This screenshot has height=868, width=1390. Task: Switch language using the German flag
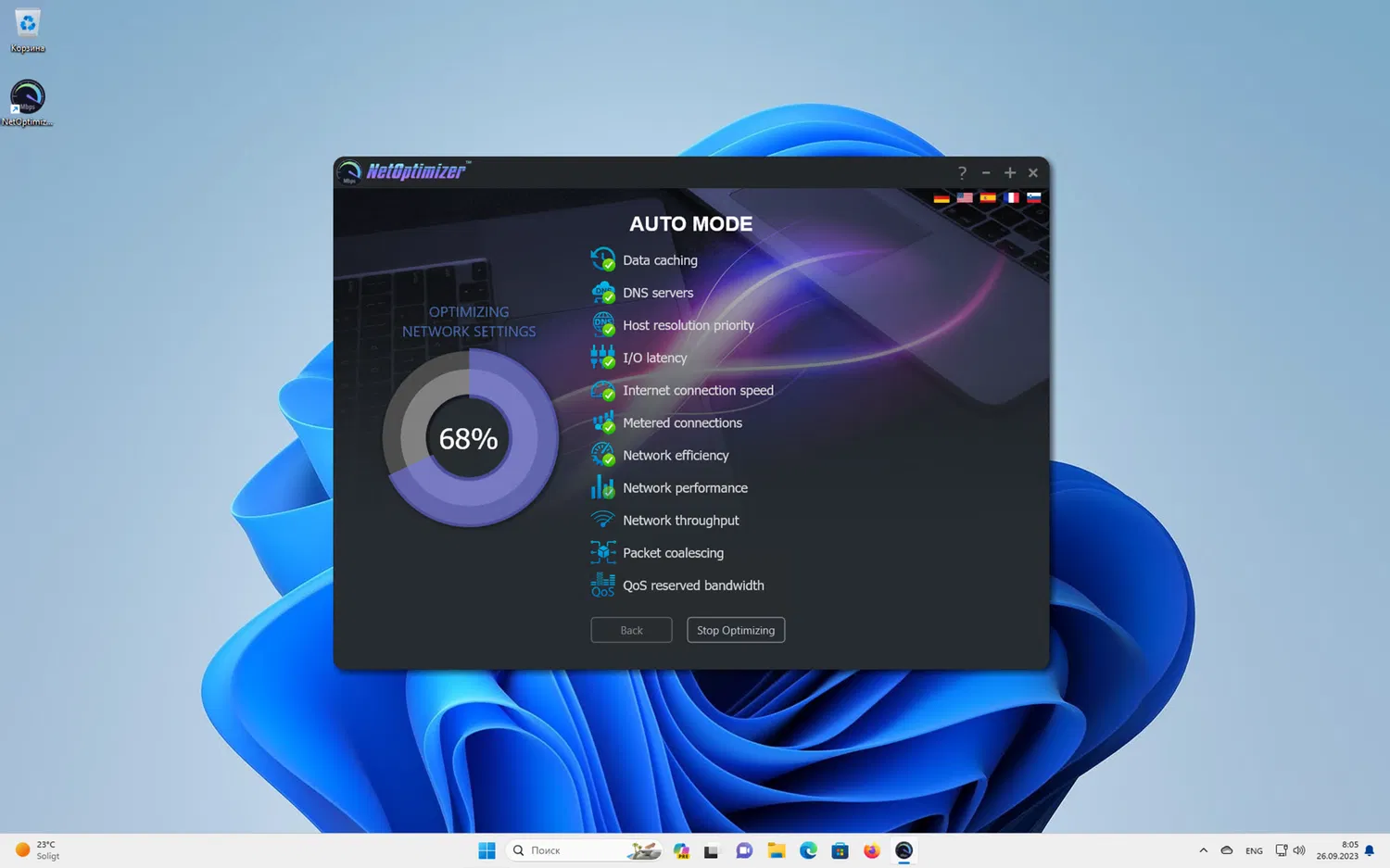(x=941, y=197)
